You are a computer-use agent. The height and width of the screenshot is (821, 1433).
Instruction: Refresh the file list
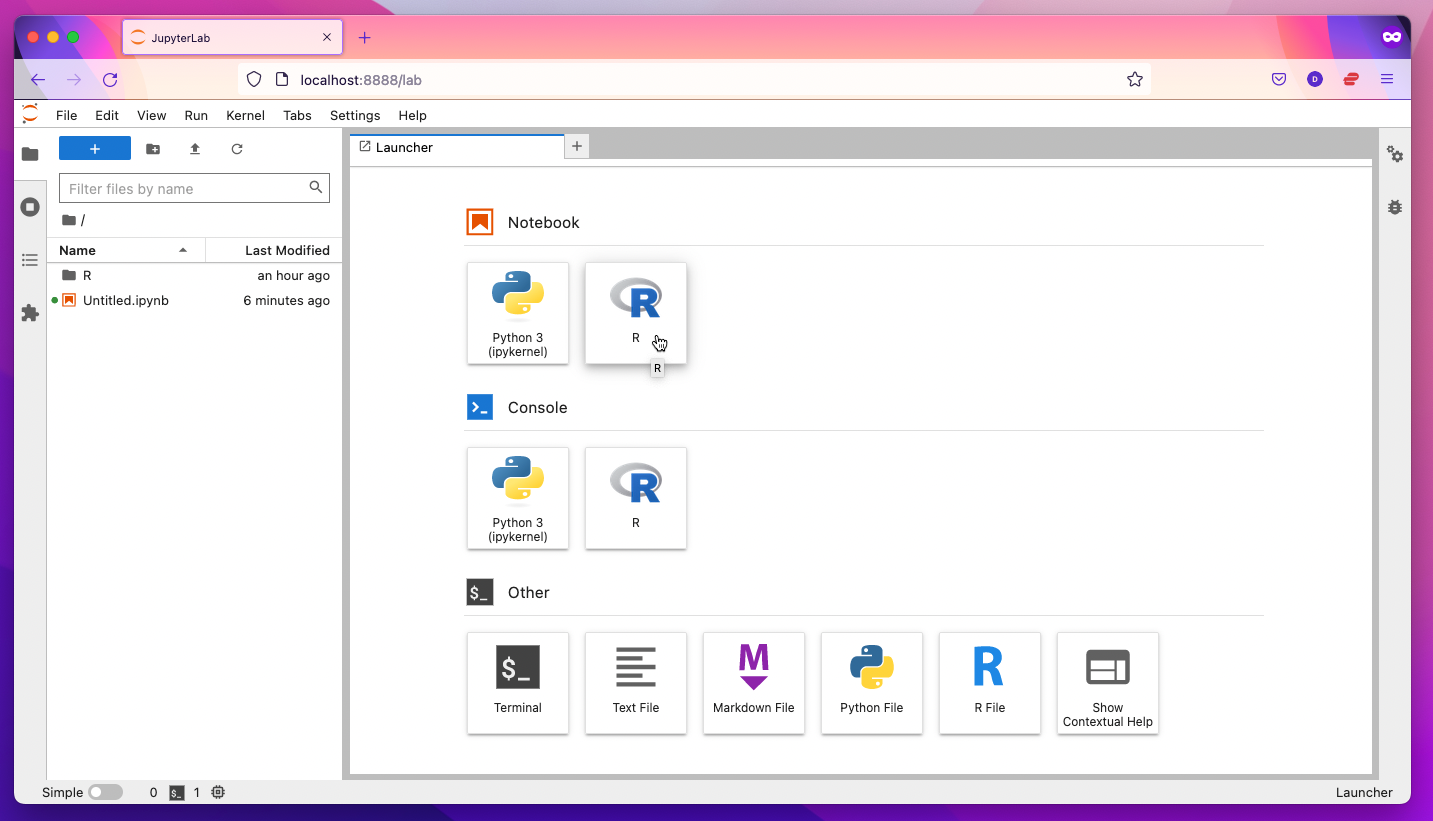[x=237, y=149]
